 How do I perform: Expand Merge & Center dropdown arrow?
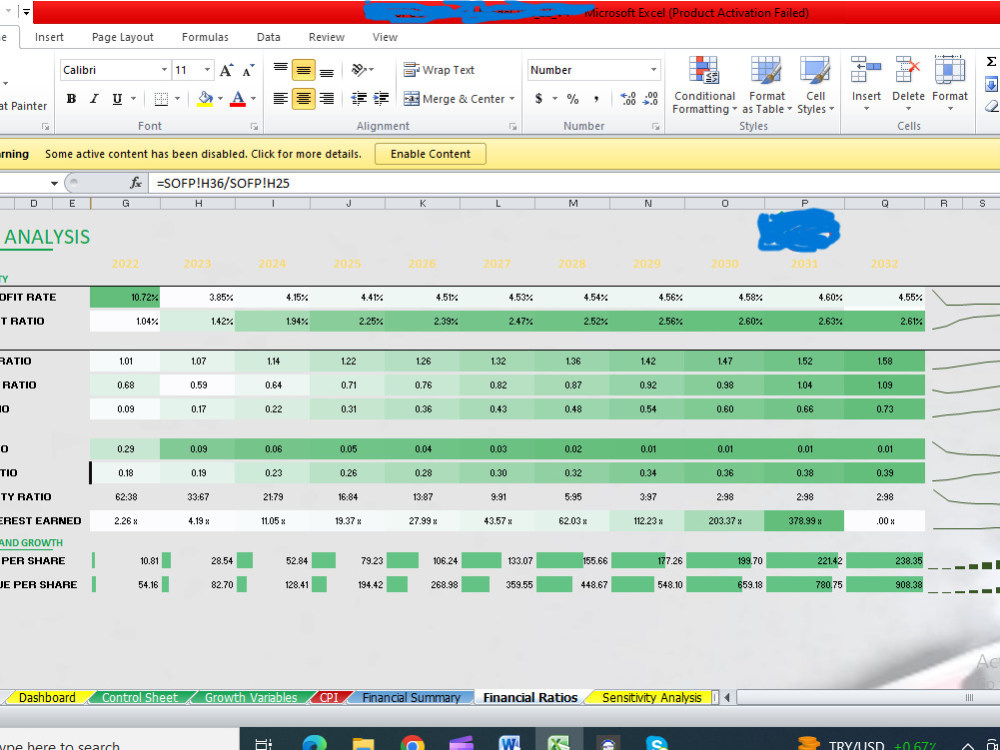[512, 99]
